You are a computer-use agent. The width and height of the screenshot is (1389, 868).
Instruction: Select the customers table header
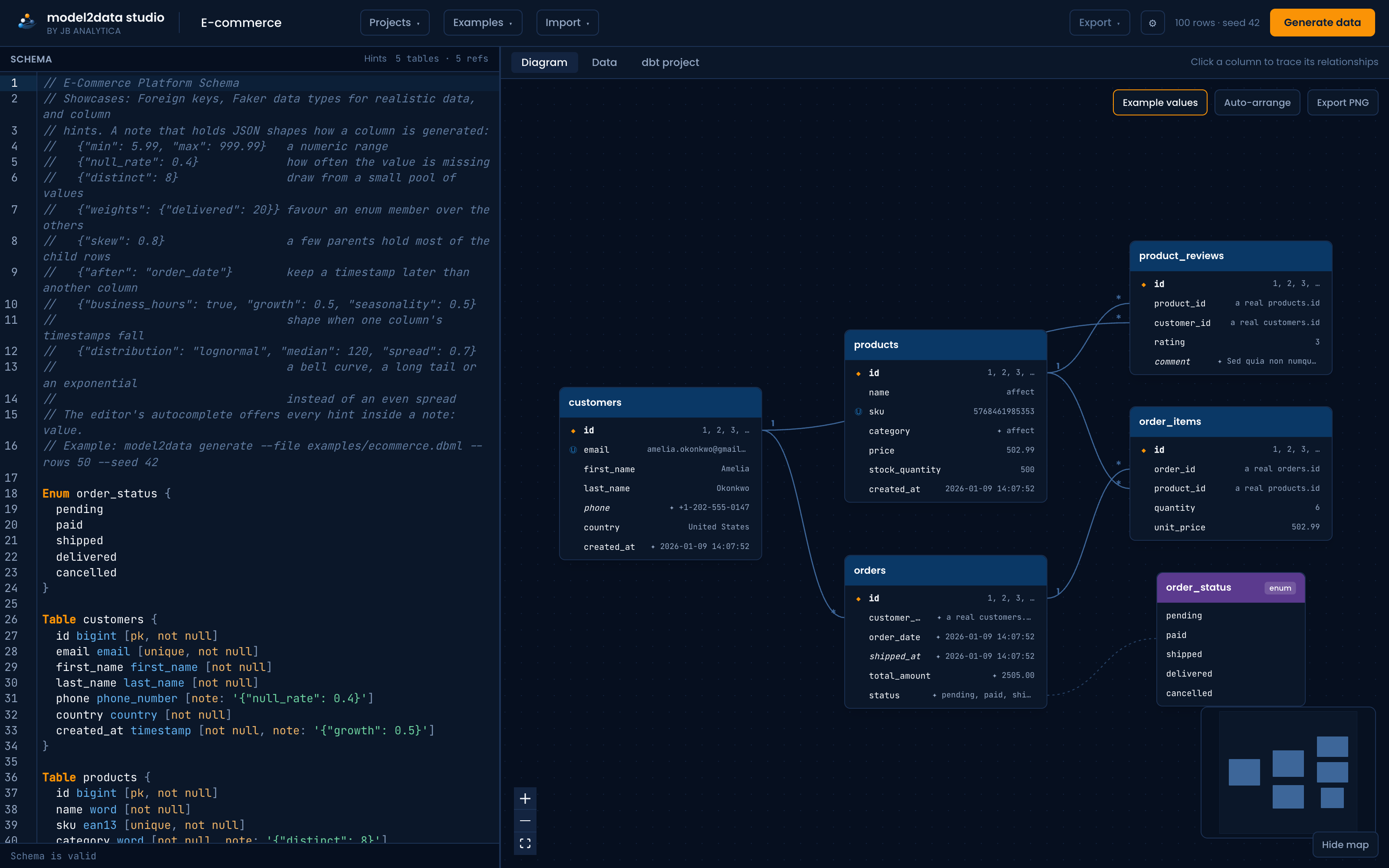point(660,402)
